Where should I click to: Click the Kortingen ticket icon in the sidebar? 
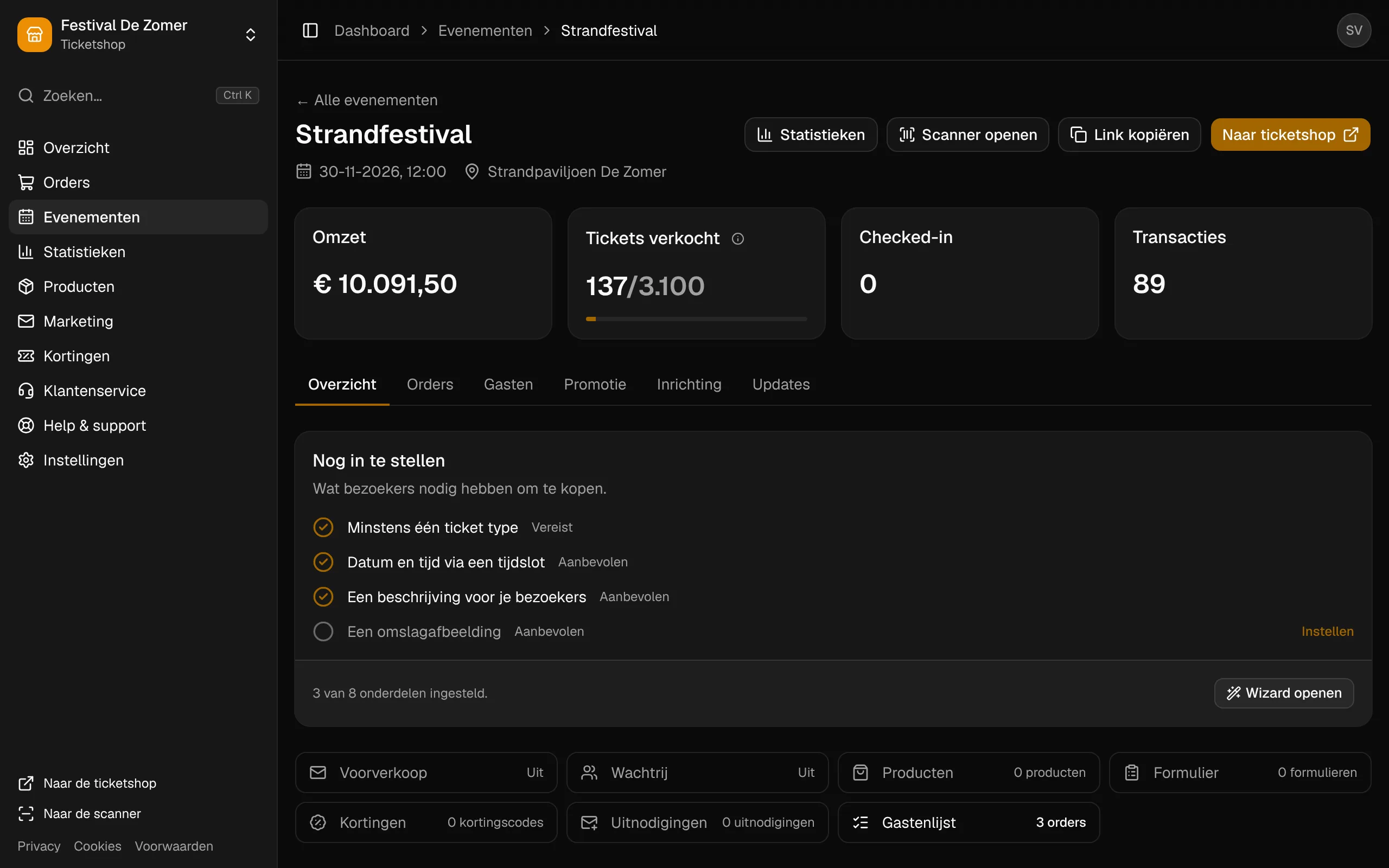(26, 356)
